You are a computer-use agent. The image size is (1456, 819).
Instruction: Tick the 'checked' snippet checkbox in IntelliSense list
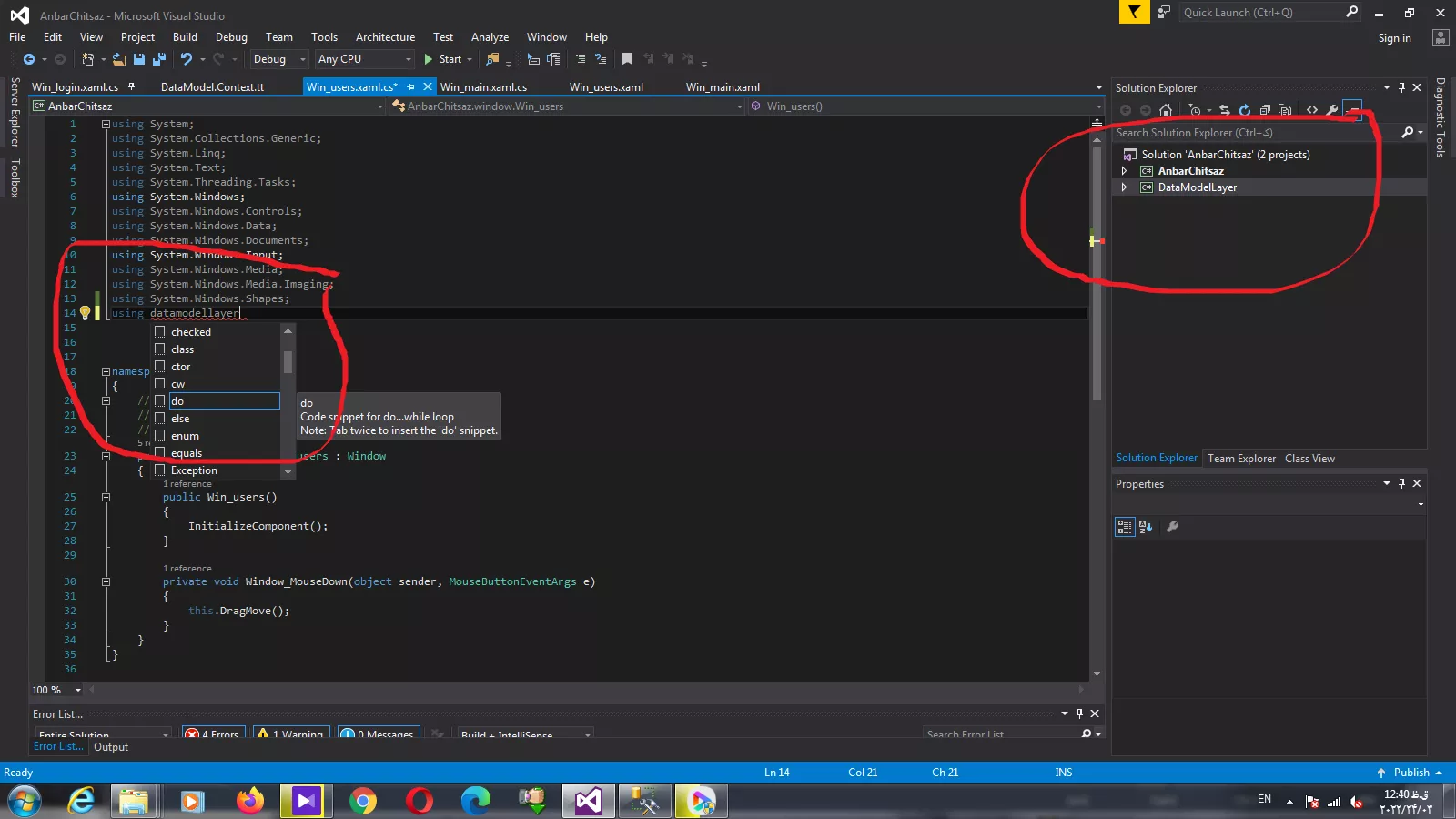pos(160,332)
